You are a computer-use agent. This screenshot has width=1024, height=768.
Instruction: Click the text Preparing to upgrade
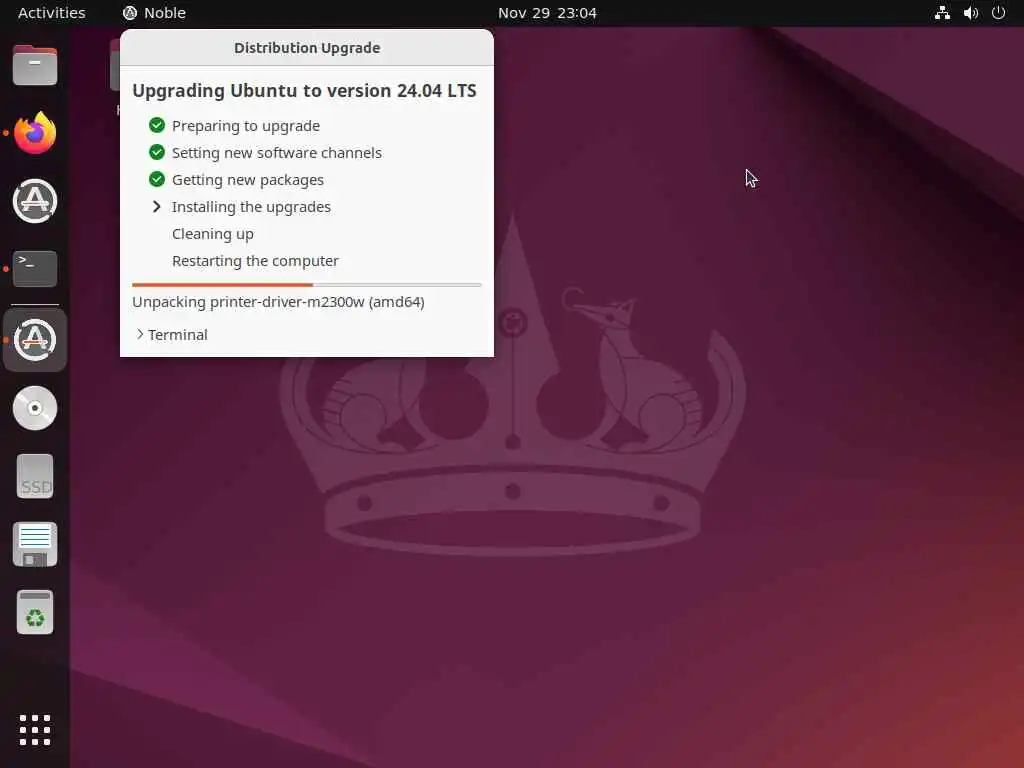pos(246,125)
